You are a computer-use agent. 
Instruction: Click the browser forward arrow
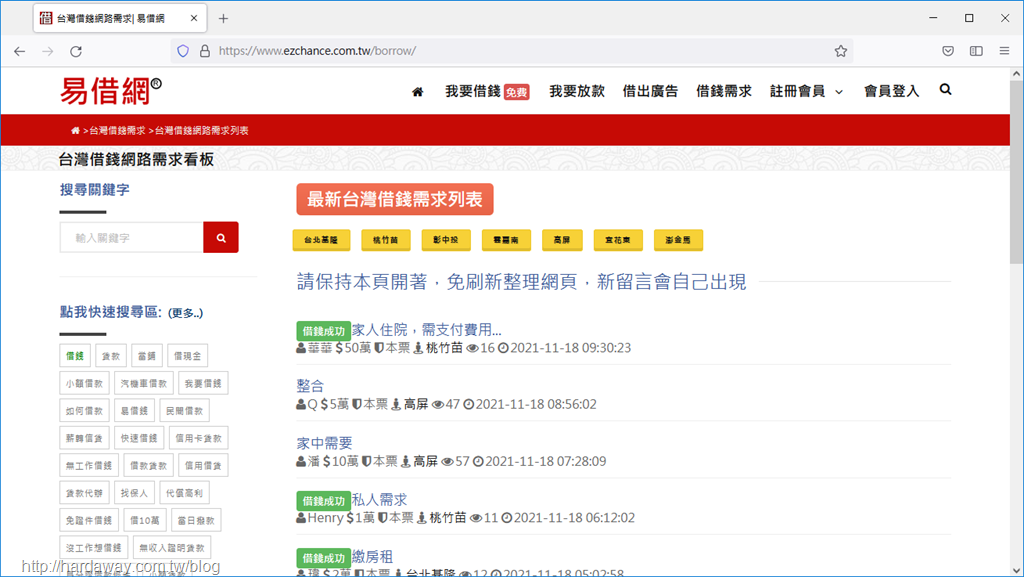(48, 51)
